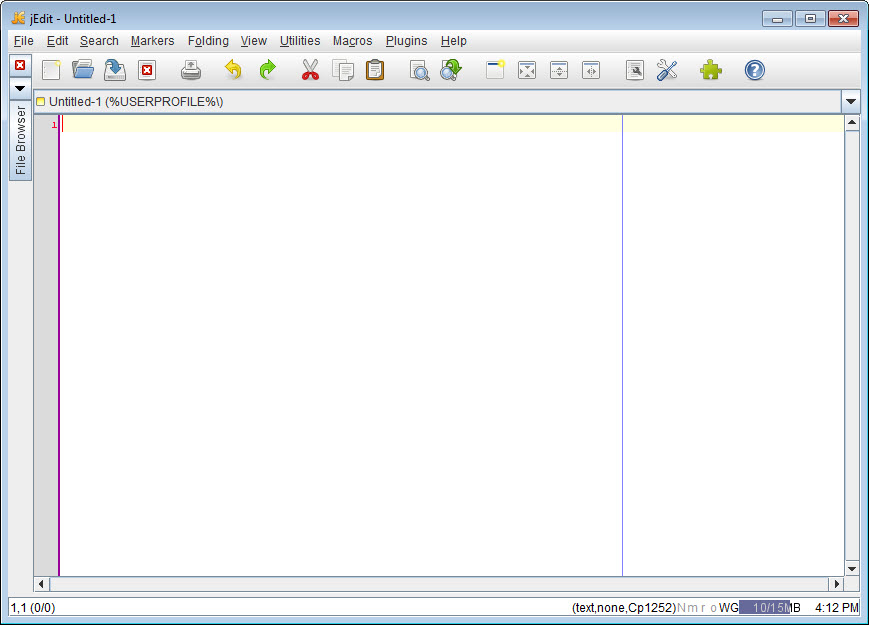Image resolution: width=869 pixels, height=625 pixels.
Task: Click the horizontal scrollbar right arrow
Action: [x=837, y=583]
